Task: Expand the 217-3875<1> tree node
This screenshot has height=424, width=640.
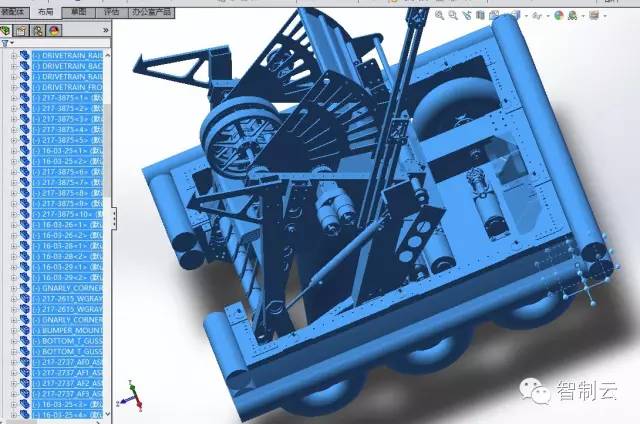Action: click(14, 98)
